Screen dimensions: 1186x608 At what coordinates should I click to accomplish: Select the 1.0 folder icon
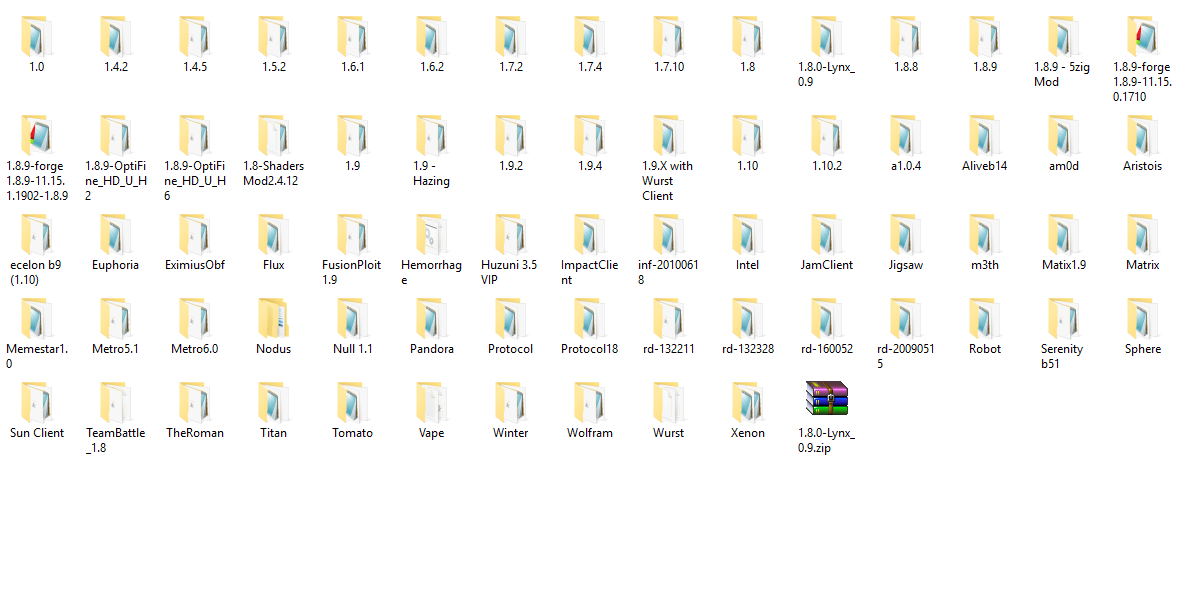coord(36,36)
